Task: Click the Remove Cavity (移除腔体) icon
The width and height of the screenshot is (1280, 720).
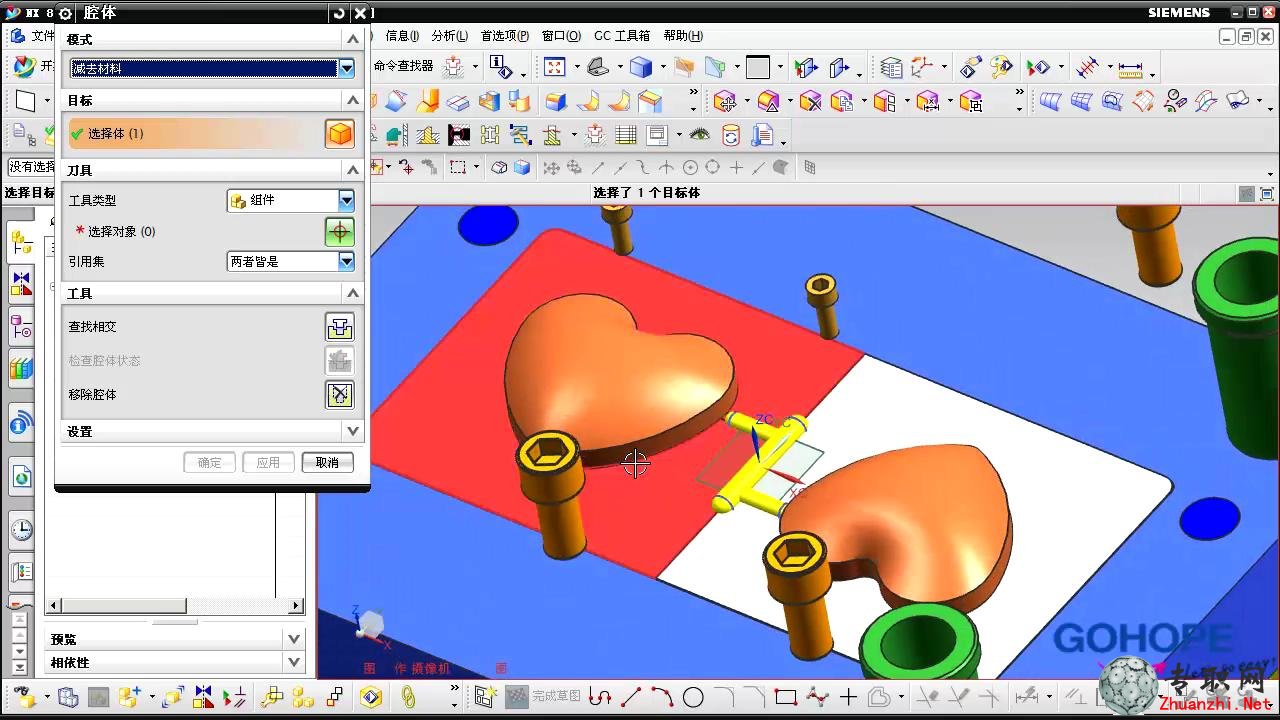Action: (x=340, y=394)
